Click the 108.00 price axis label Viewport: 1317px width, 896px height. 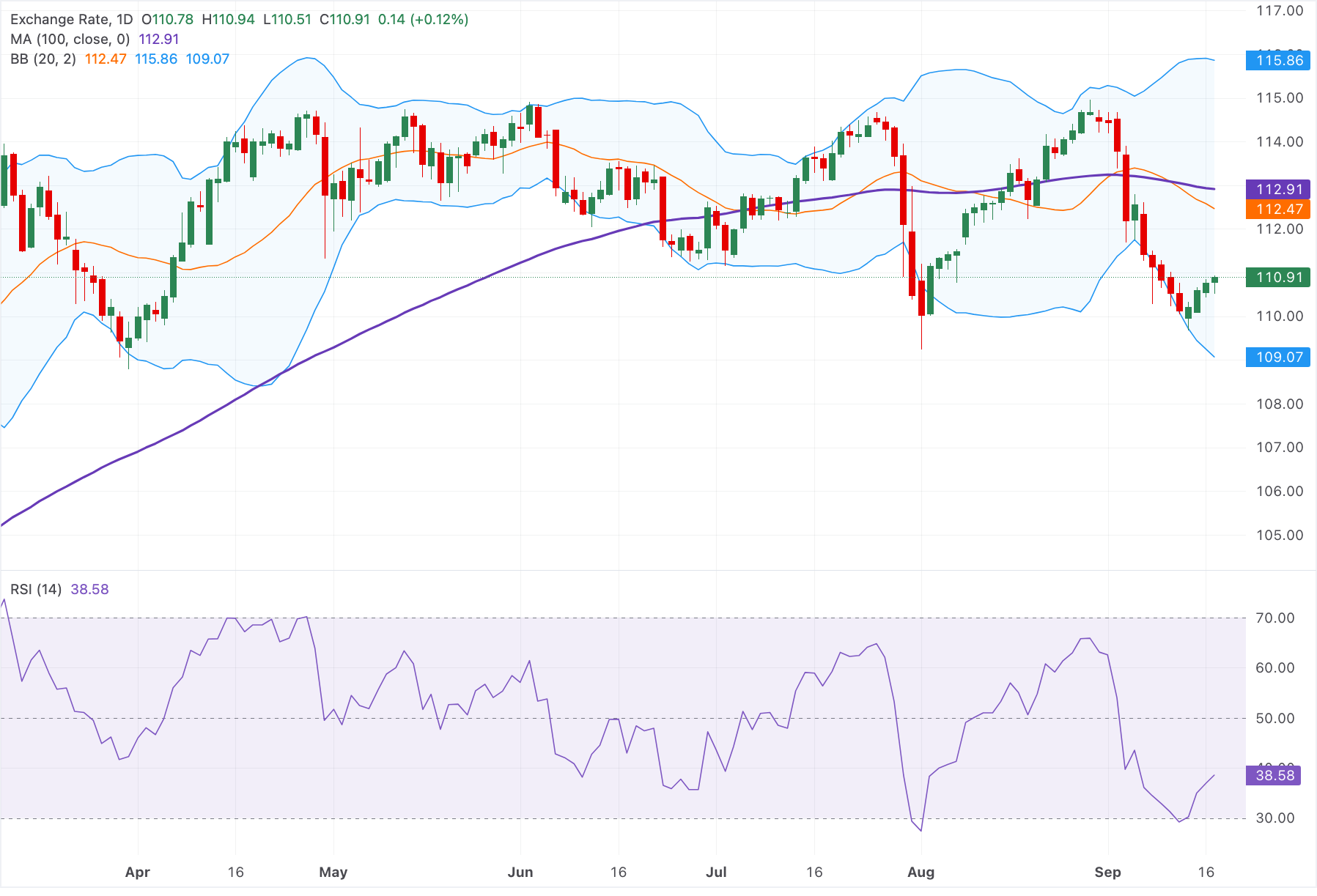(x=1280, y=404)
